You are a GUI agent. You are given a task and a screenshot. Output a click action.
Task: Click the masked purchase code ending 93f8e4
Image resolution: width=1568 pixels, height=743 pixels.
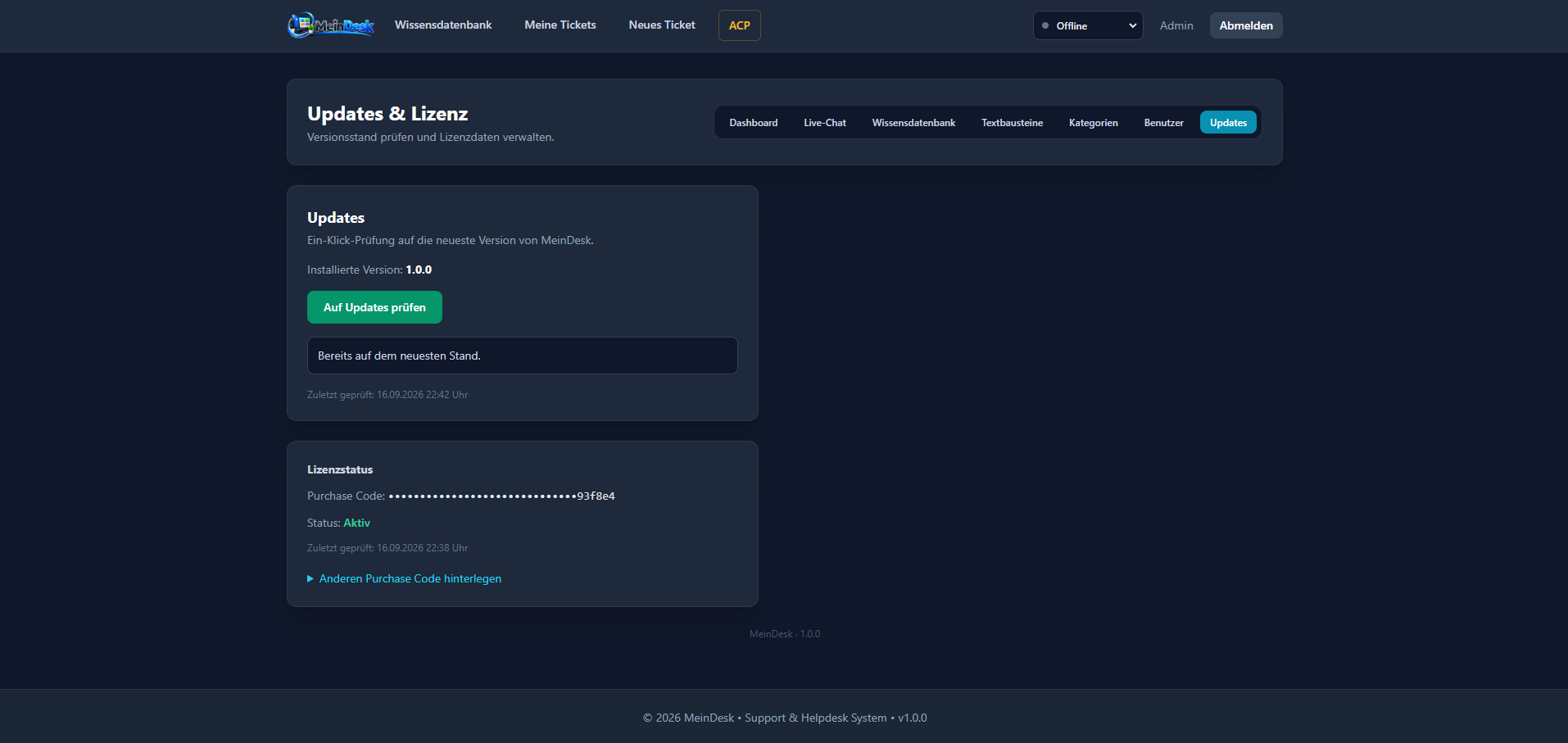pos(501,496)
